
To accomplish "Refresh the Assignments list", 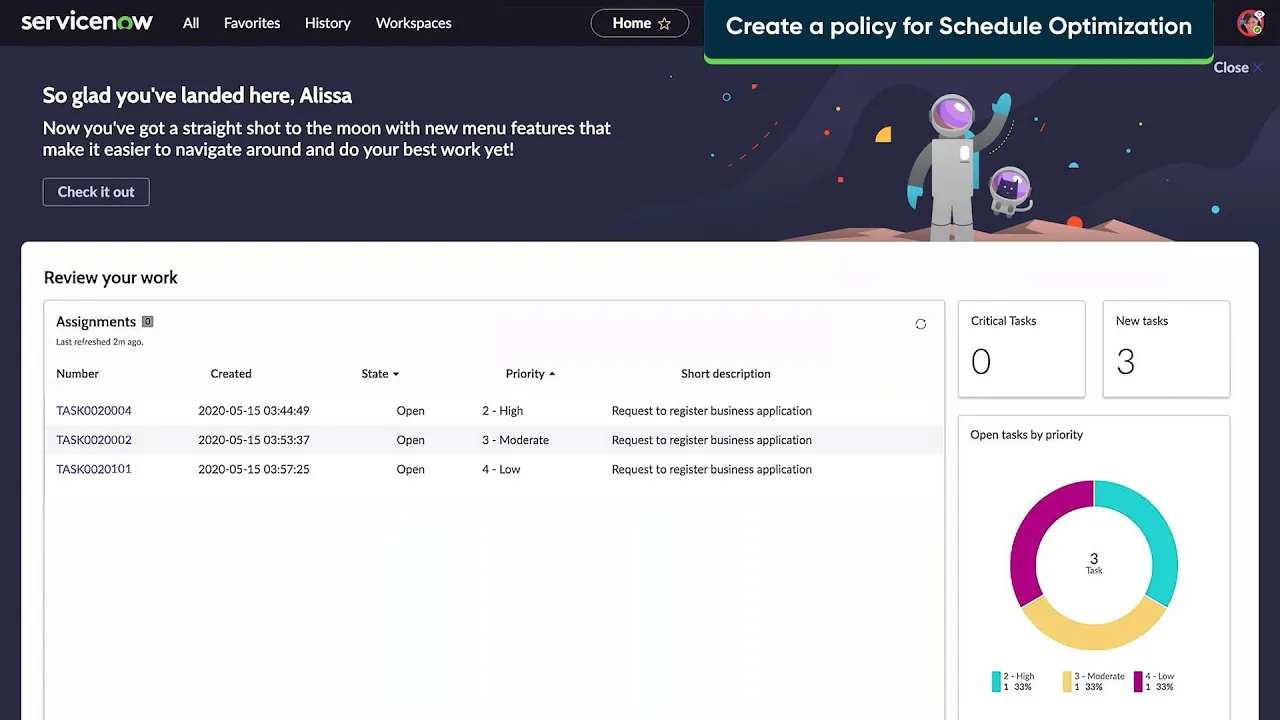I will tap(920, 323).
